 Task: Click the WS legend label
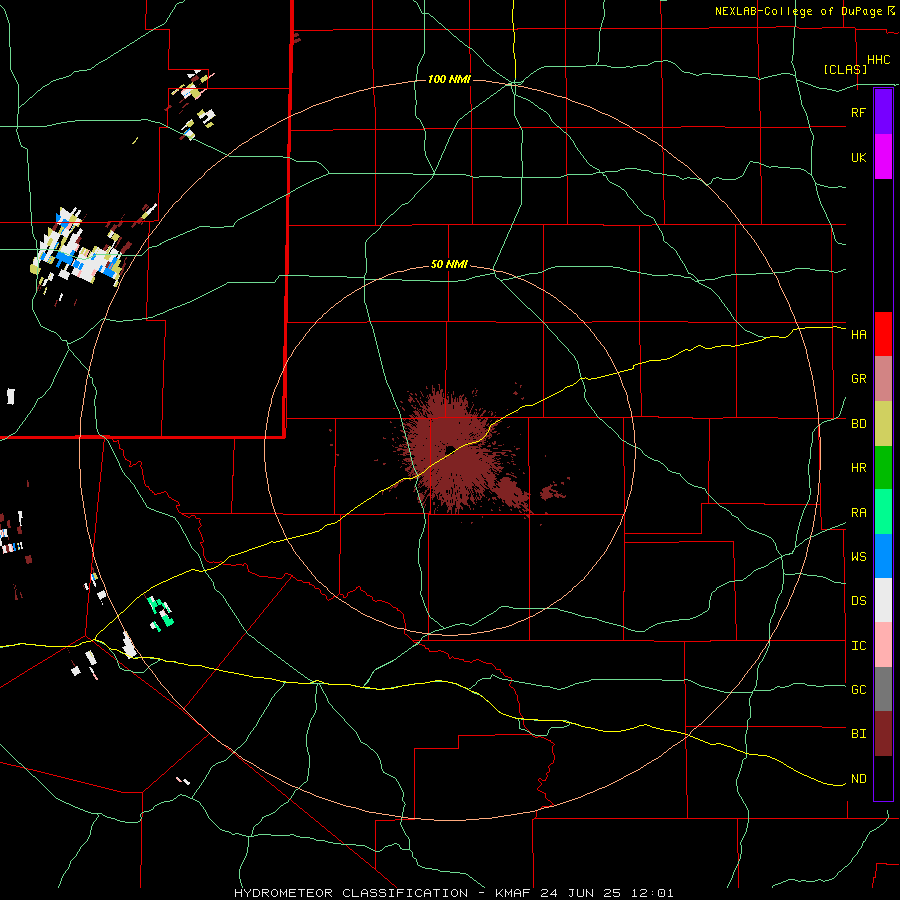[x=858, y=556]
